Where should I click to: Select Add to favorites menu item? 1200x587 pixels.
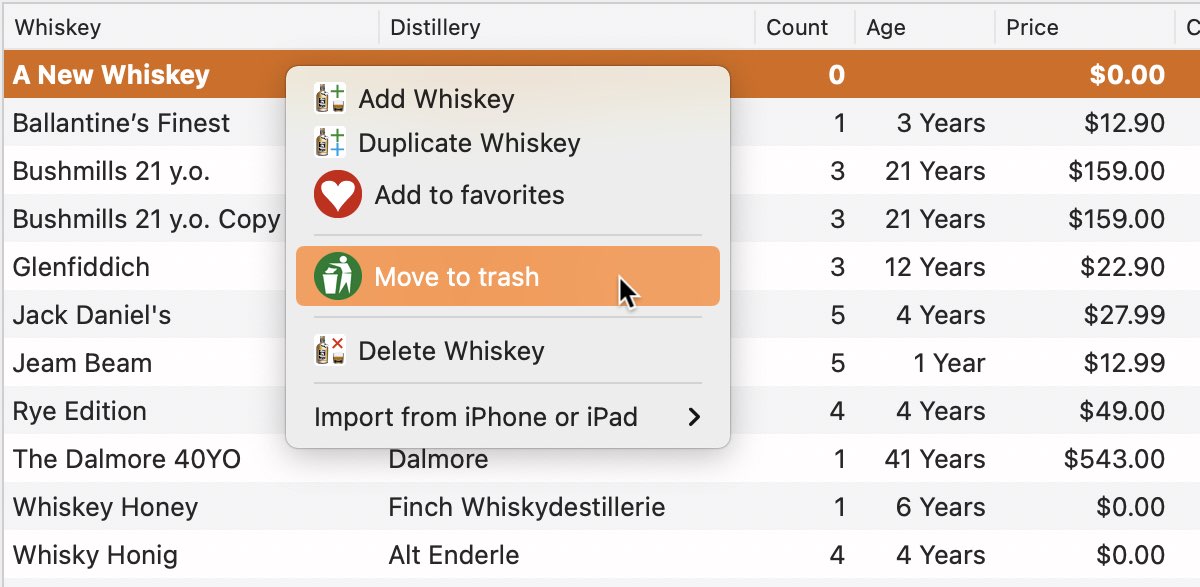pos(508,195)
